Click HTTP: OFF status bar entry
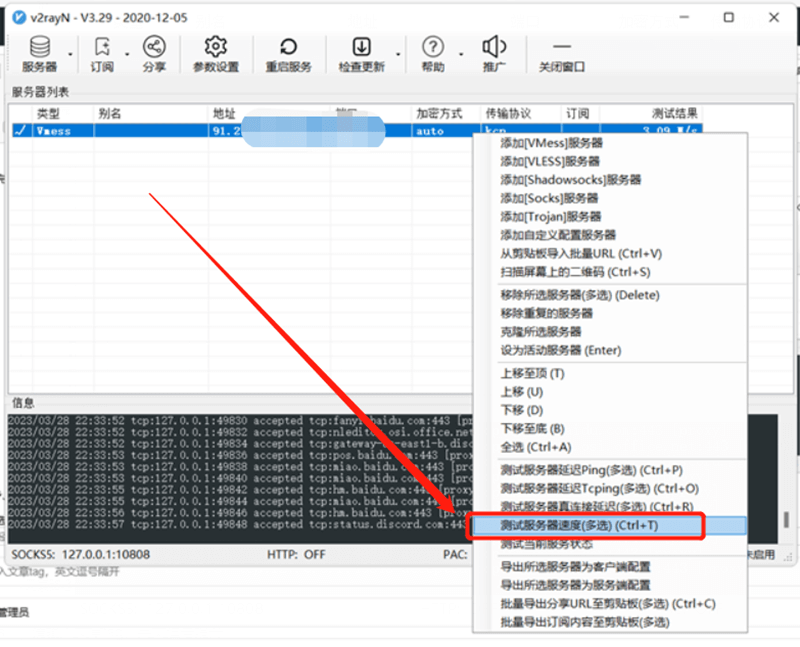This screenshot has height=647, width=800. tap(296, 554)
